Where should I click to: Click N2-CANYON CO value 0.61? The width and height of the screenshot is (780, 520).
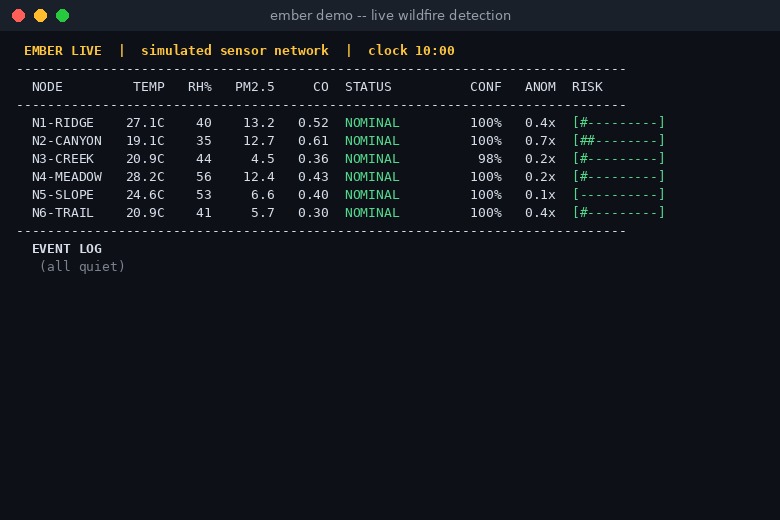313,141
